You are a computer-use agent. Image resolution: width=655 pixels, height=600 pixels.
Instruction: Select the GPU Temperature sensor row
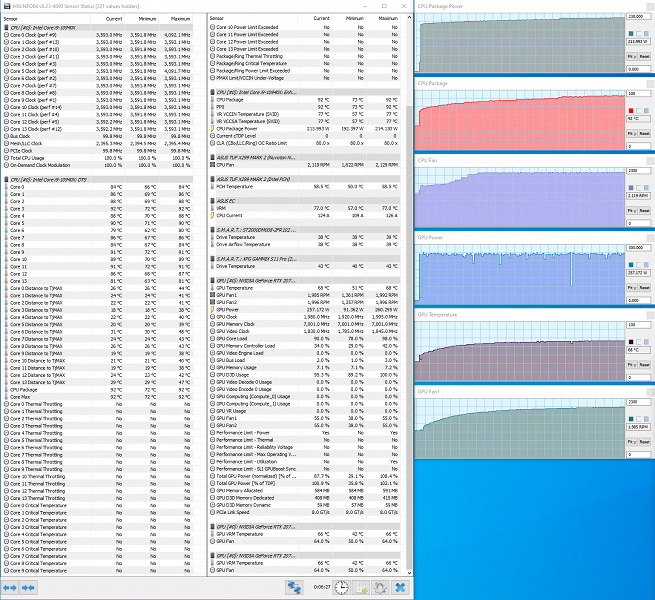pos(304,288)
